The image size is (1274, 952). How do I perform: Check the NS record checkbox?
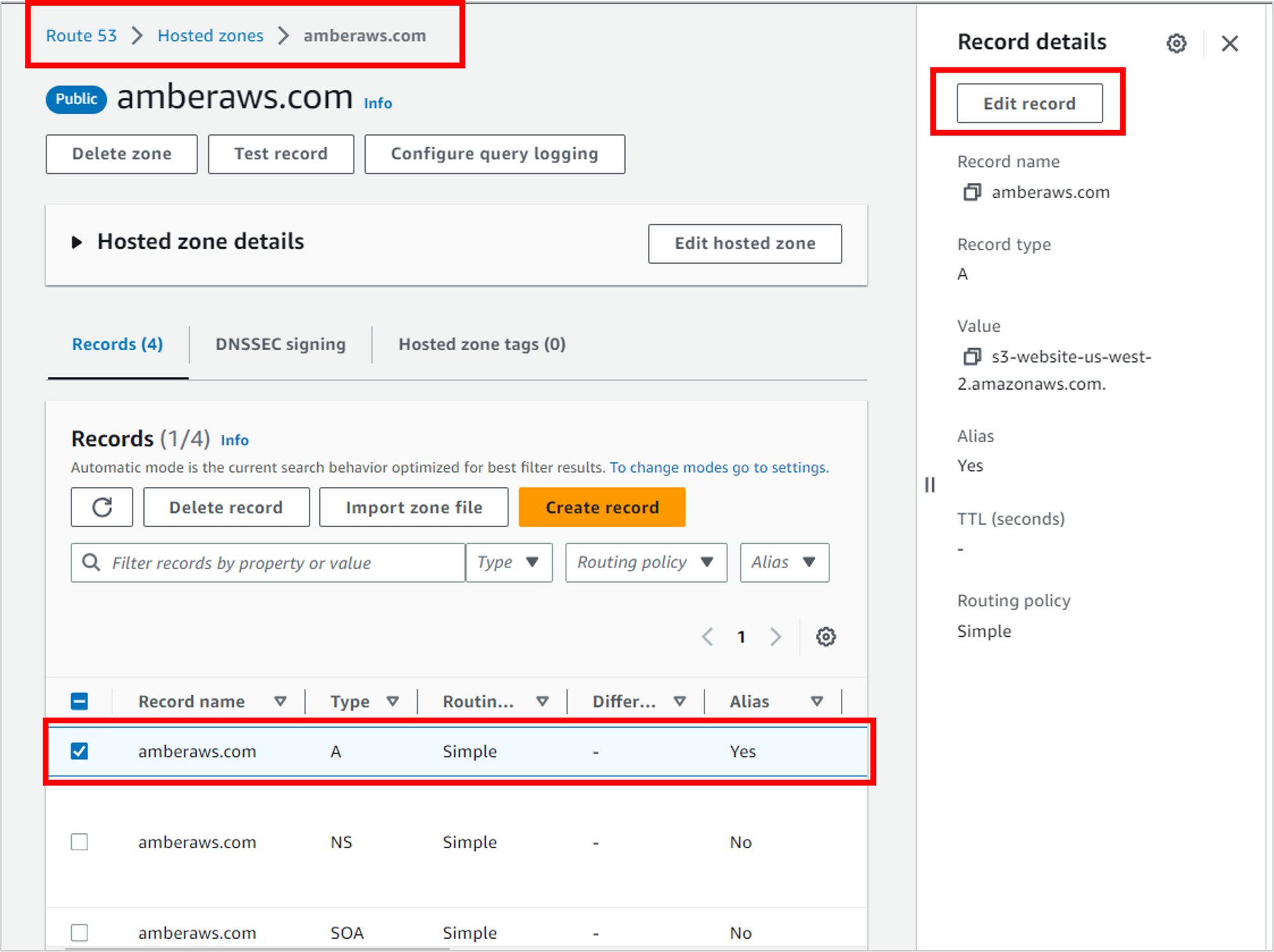(x=79, y=842)
